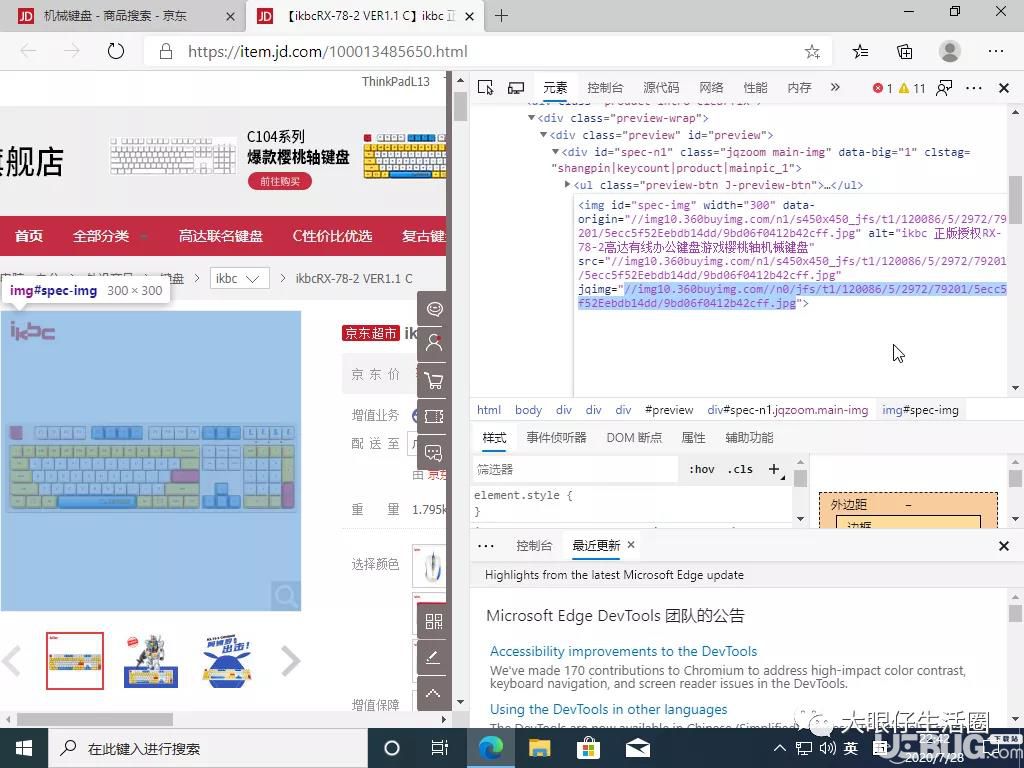The height and width of the screenshot is (768, 1024).
Task: Collapse the div id preview node
Action: coord(543,135)
